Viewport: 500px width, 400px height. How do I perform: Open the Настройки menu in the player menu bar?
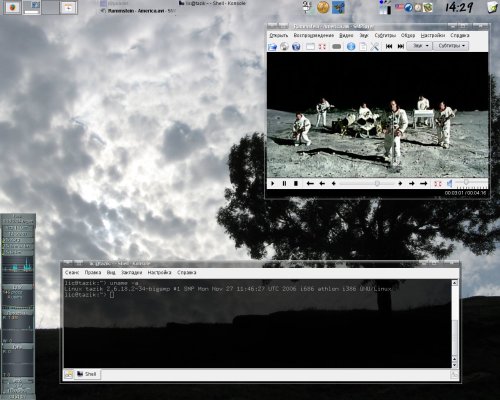(433, 35)
